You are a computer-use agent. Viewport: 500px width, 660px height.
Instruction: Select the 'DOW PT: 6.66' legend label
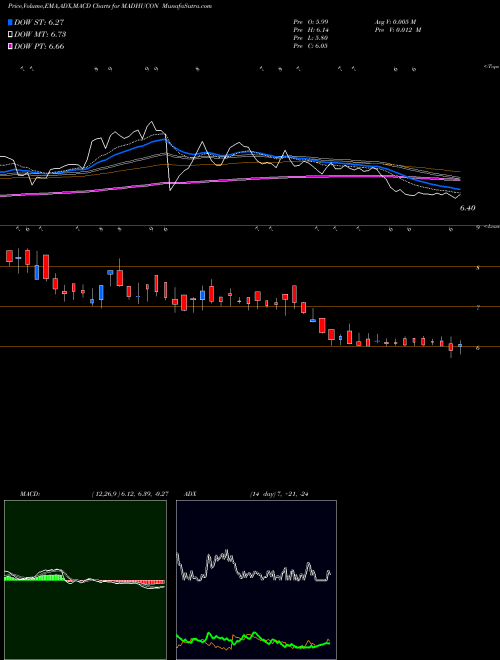tap(39, 46)
